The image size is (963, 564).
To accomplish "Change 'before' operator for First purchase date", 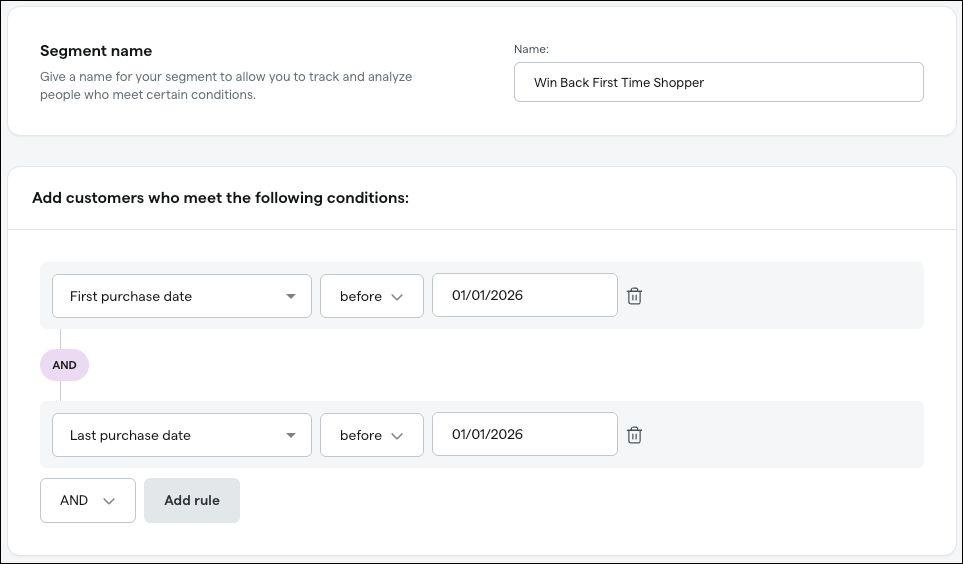I will point(372,296).
